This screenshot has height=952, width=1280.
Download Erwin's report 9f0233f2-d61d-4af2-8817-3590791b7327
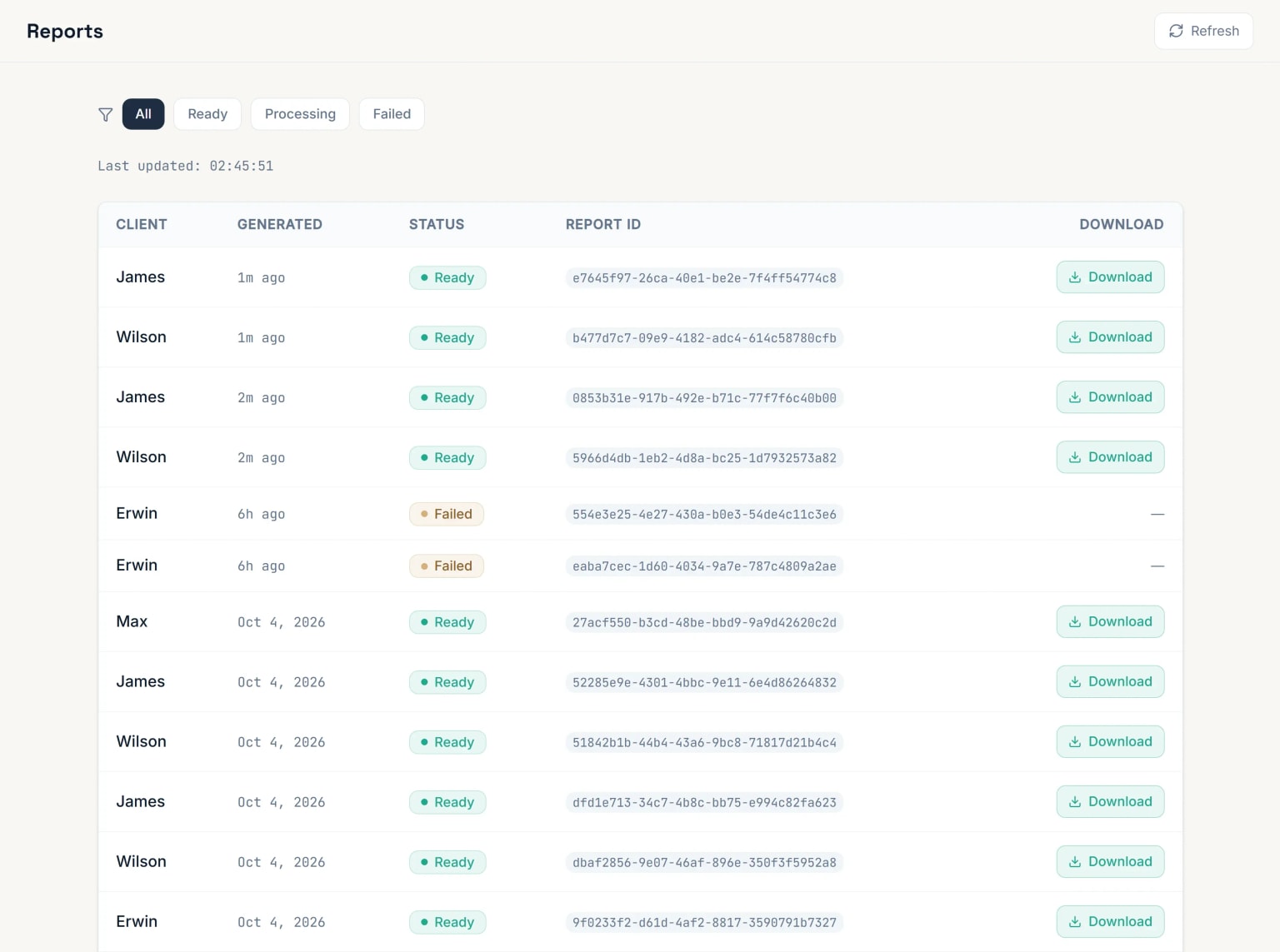coord(1110,922)
